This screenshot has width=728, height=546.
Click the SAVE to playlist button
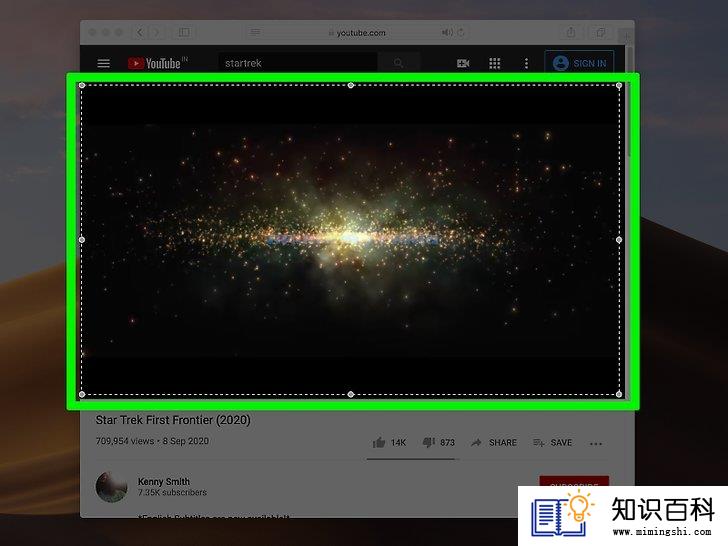tap(552, 442)
